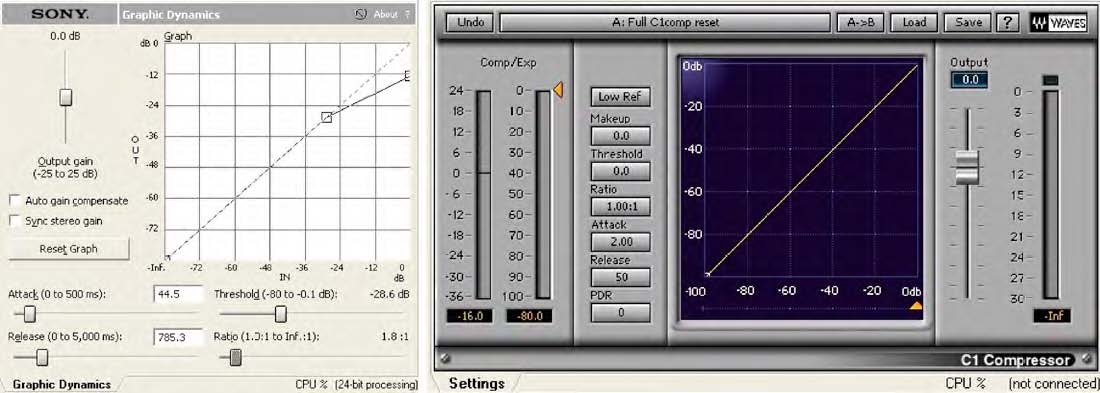Toggle Sync stereo gain checkbox
The image size is (1100, 393).
[x=15, y=221]
